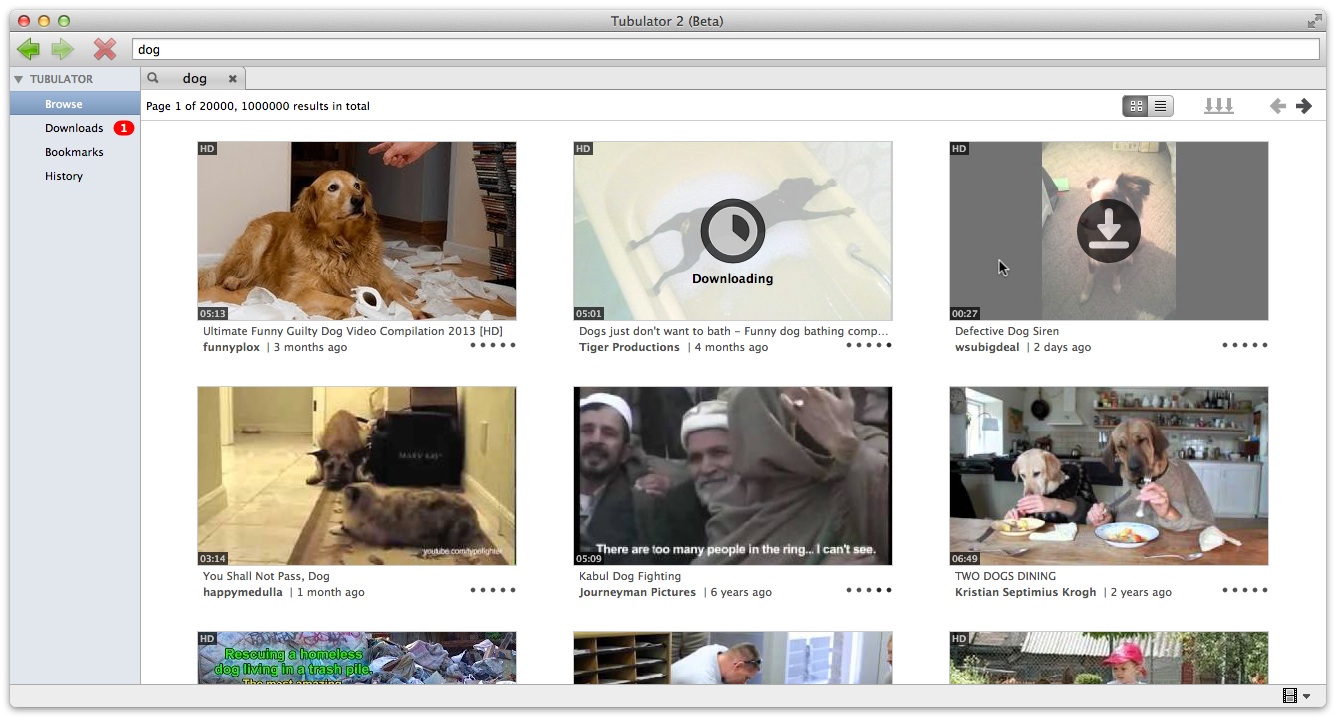
Task: Click '3 months ago' under funnyplox video
Action: tap(311, 347)
